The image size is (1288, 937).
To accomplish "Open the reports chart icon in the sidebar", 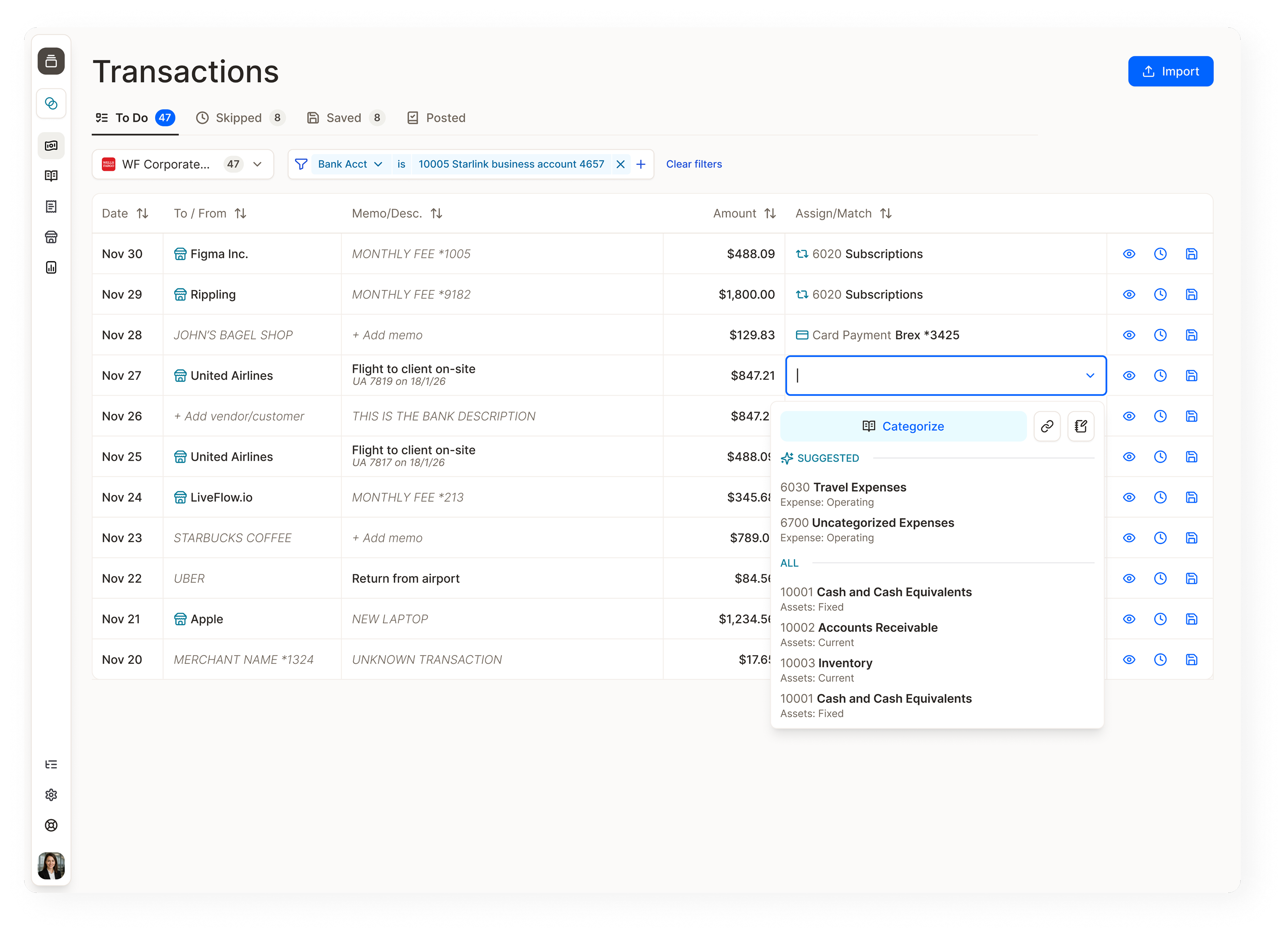I will (51, 268).
